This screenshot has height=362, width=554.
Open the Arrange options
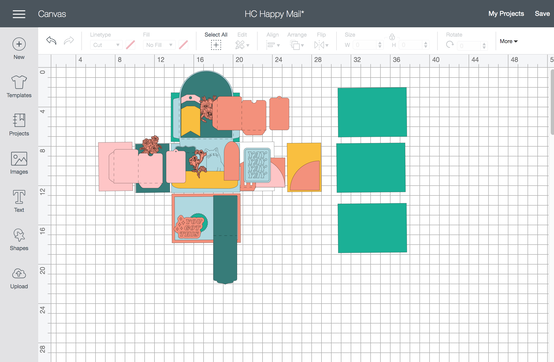coord(297,45)
